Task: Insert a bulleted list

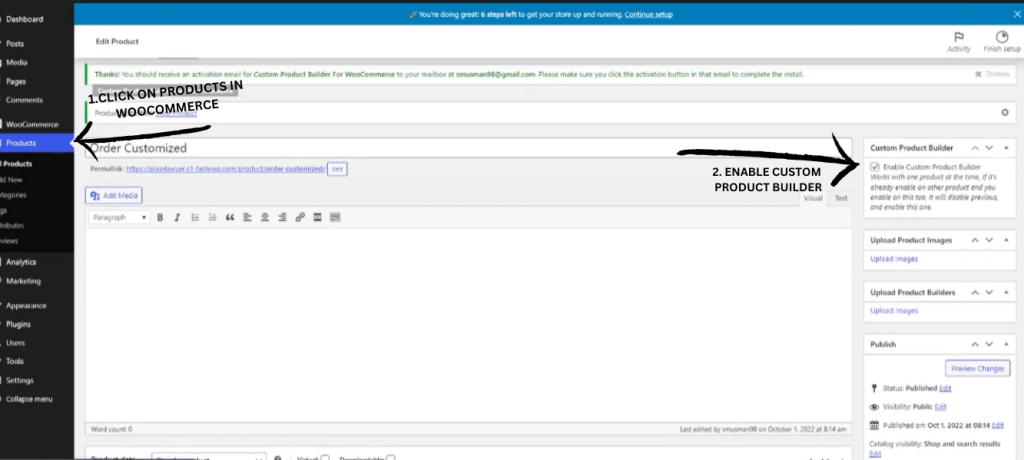Action: pyautogui.click(x=195, y=218)
